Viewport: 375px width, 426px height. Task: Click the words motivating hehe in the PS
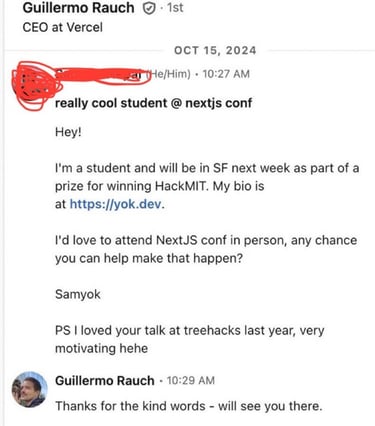click(101, 348)
